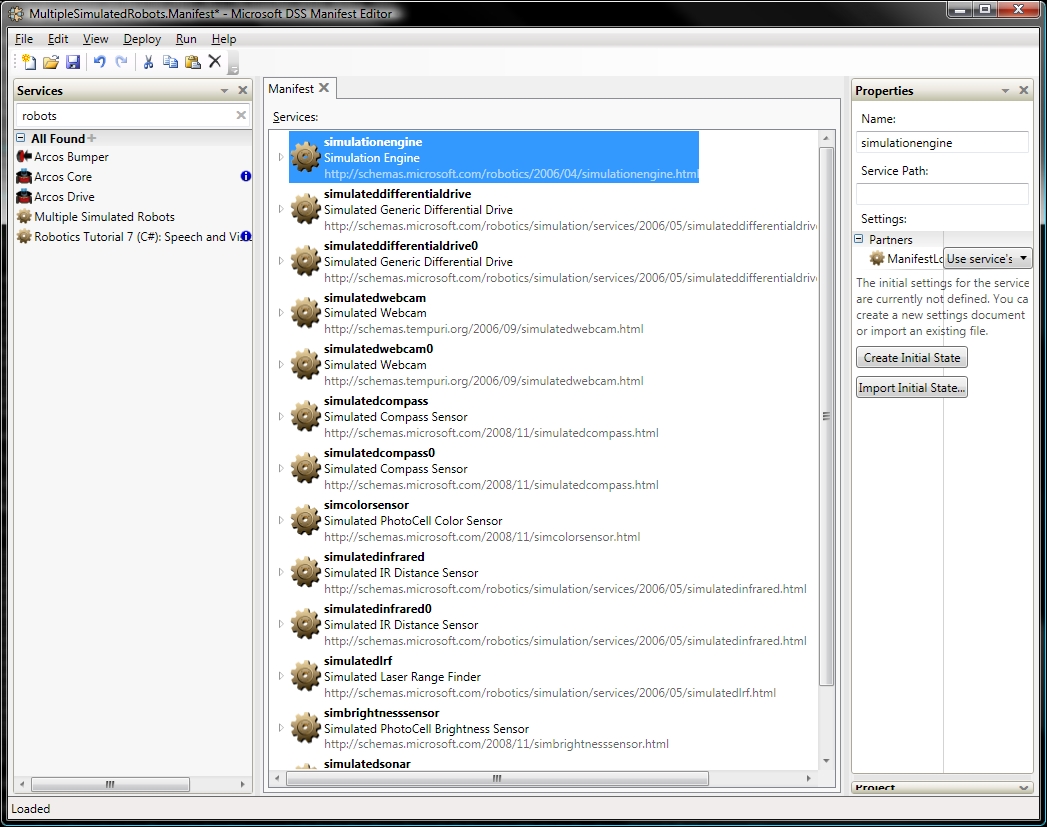Expand the Project panel chevron
The height and width of the screenshot is (827, 1047).
pyautogui.click(x=1024, y=788)
